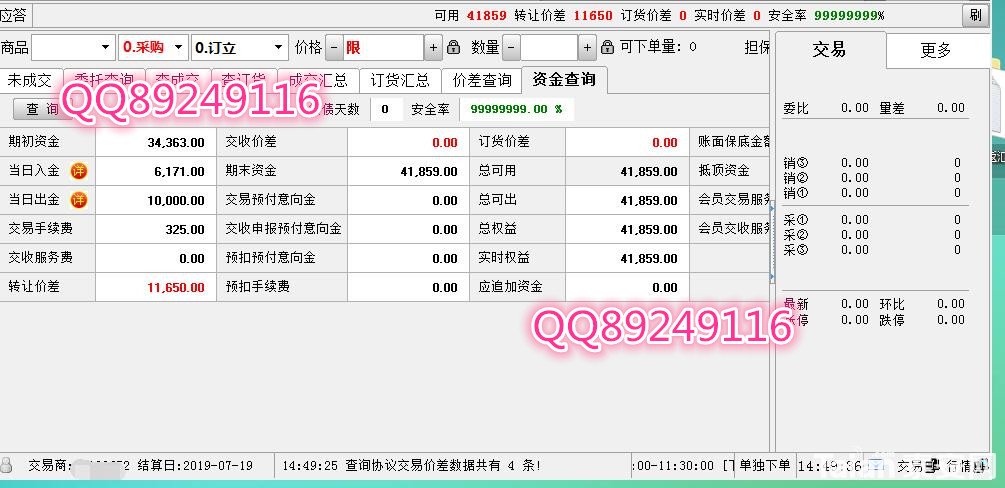Switch to the 委托查询 tab

[x=104, y=80]
